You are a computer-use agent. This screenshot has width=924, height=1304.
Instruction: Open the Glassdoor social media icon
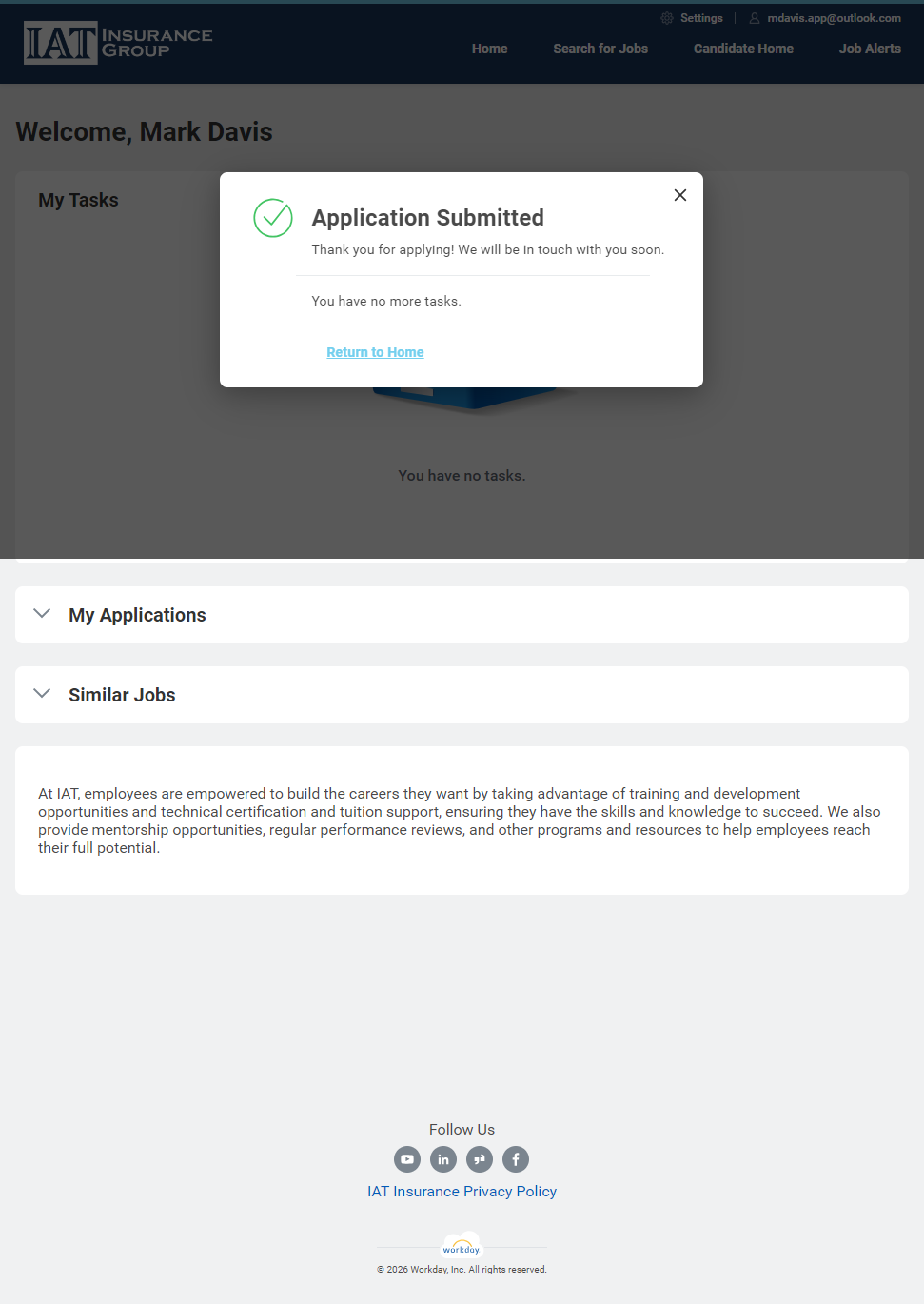[480, 1159]
